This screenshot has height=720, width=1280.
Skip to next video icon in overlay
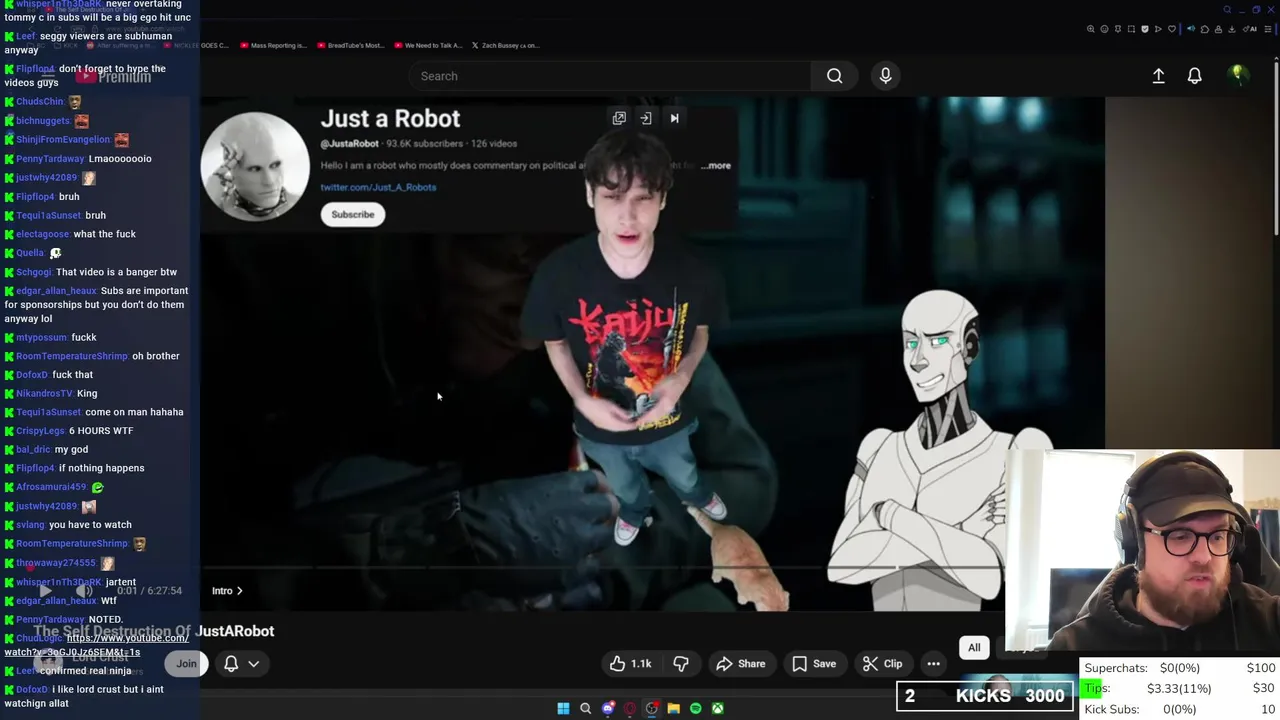pyautogui.click(x=674, y=118)
